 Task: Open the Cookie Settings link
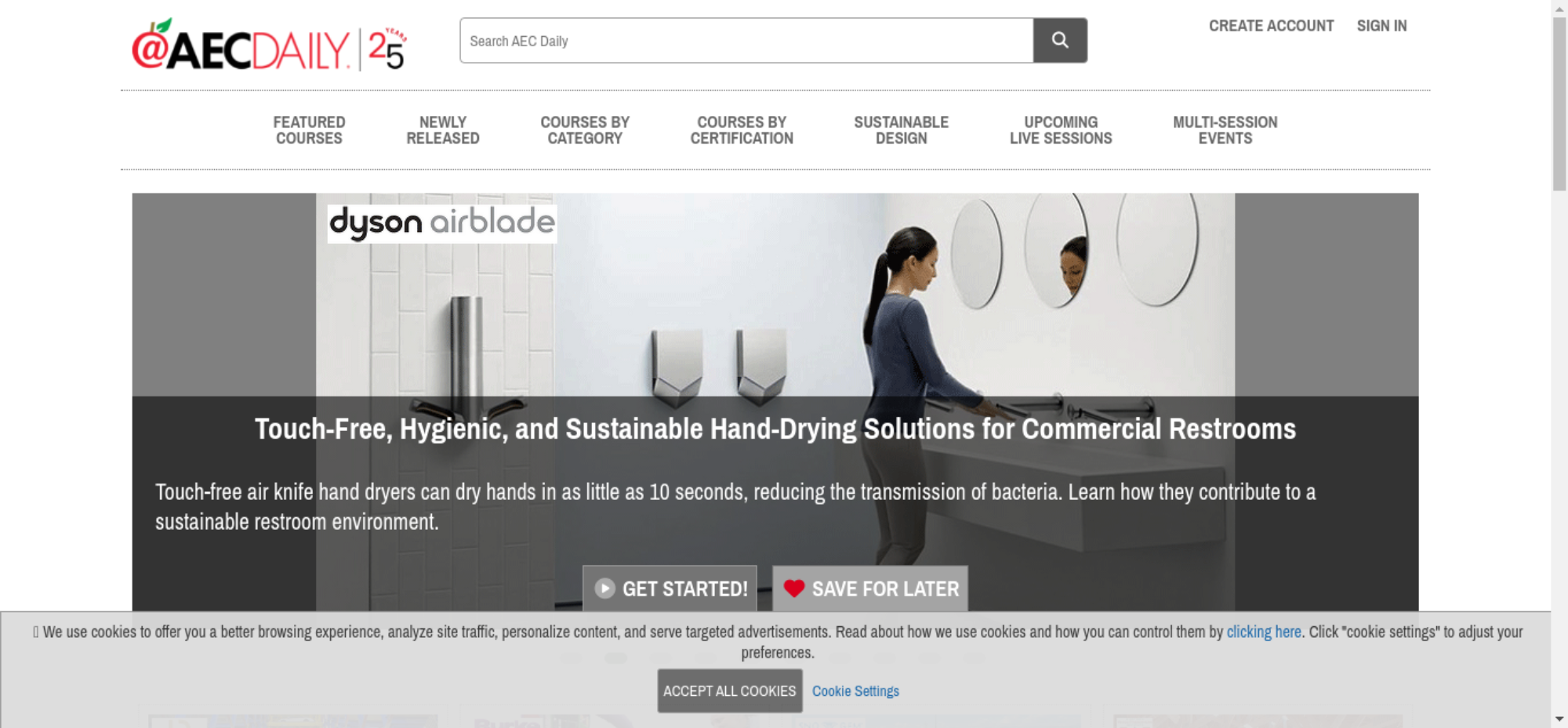click(x=855, y=691)
